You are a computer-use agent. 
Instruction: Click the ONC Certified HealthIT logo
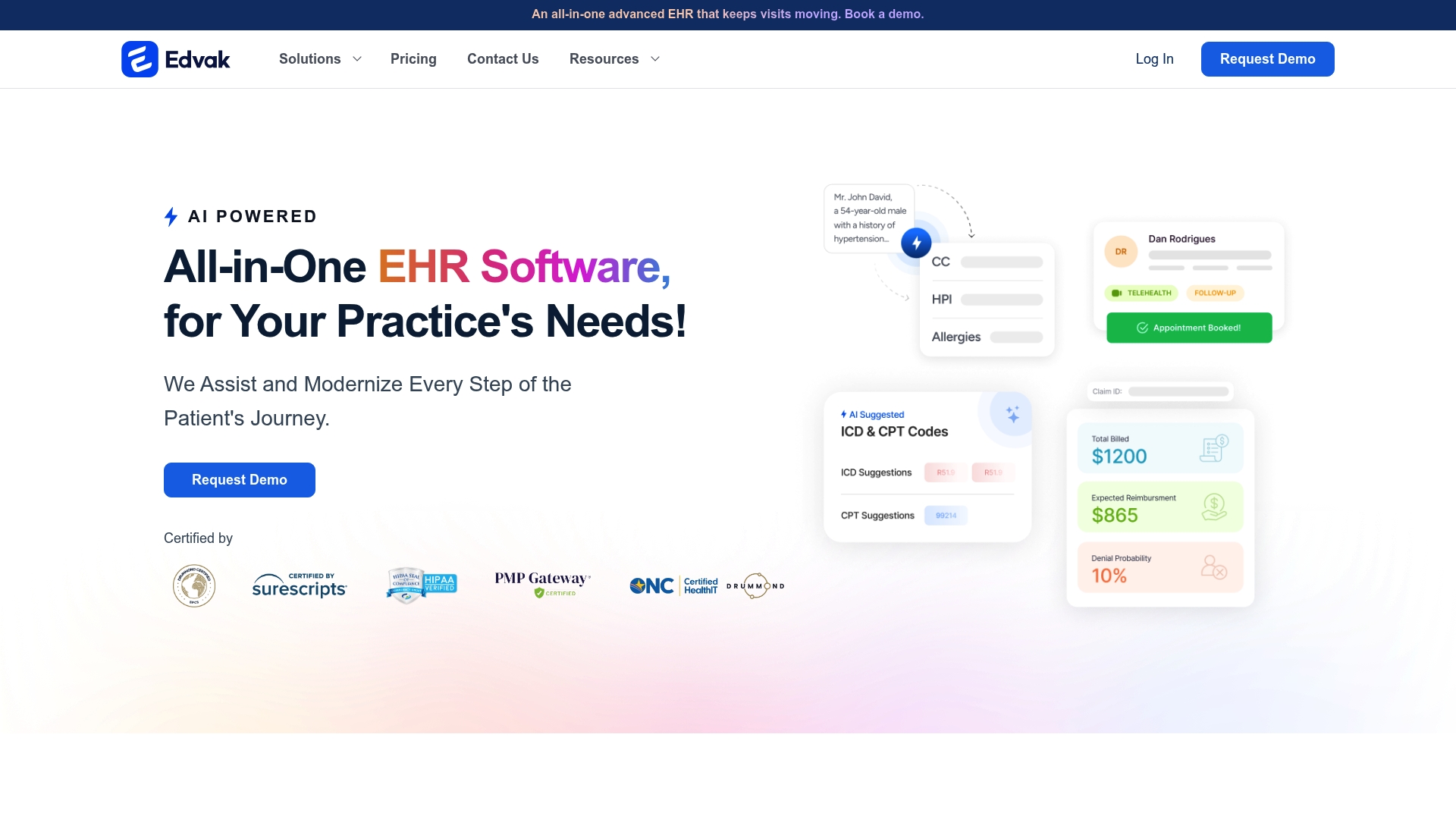(673, 585)
